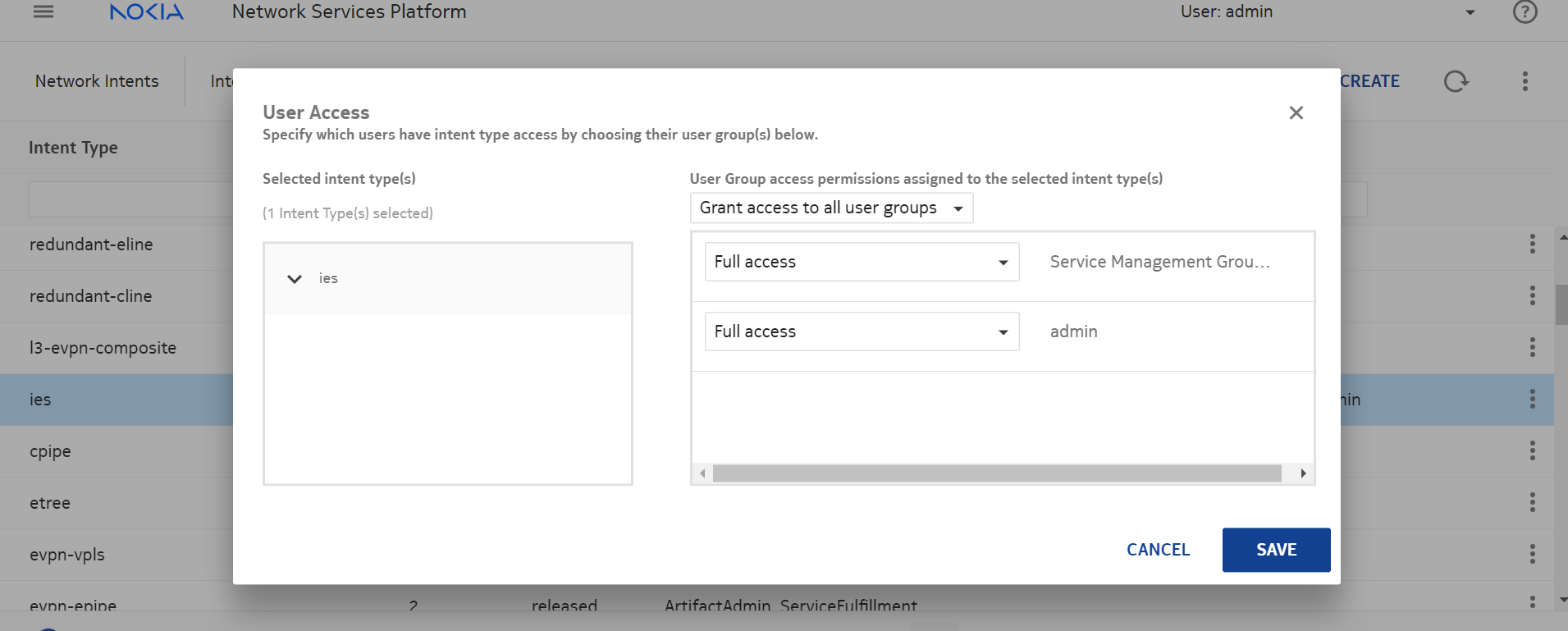1568x631 pixels.
Task: Expand the User admin dropdown arrow
Action: click(x=1470, y=12)
